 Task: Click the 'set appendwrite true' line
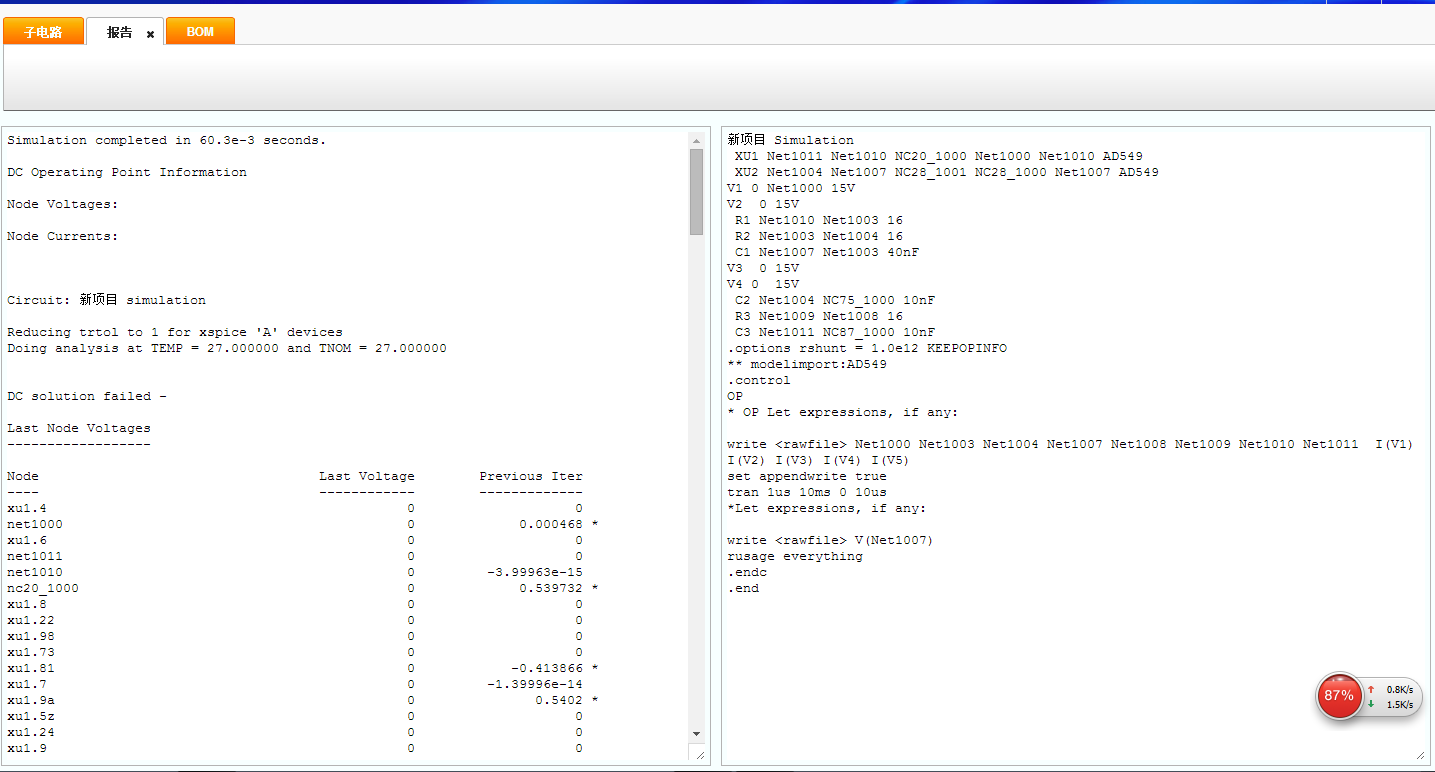[x=807, y=476]
